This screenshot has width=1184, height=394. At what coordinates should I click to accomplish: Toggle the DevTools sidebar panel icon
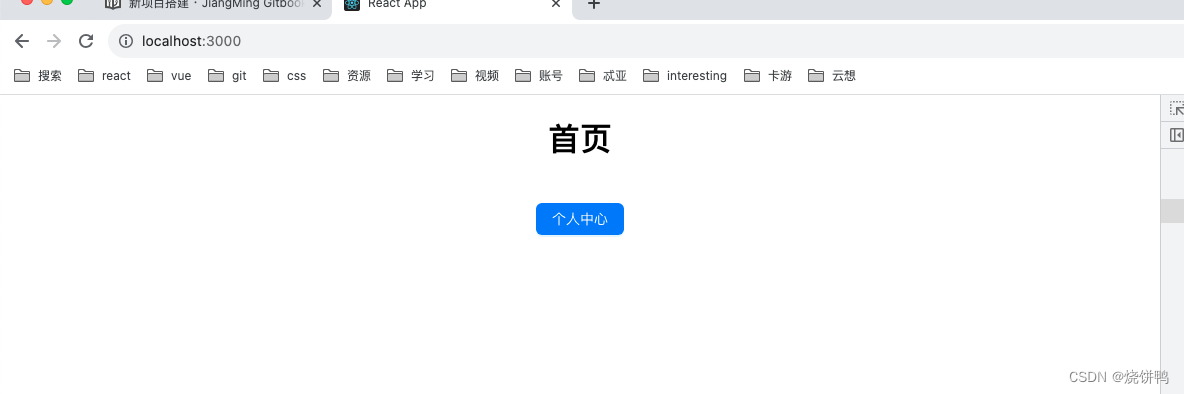1176,135
